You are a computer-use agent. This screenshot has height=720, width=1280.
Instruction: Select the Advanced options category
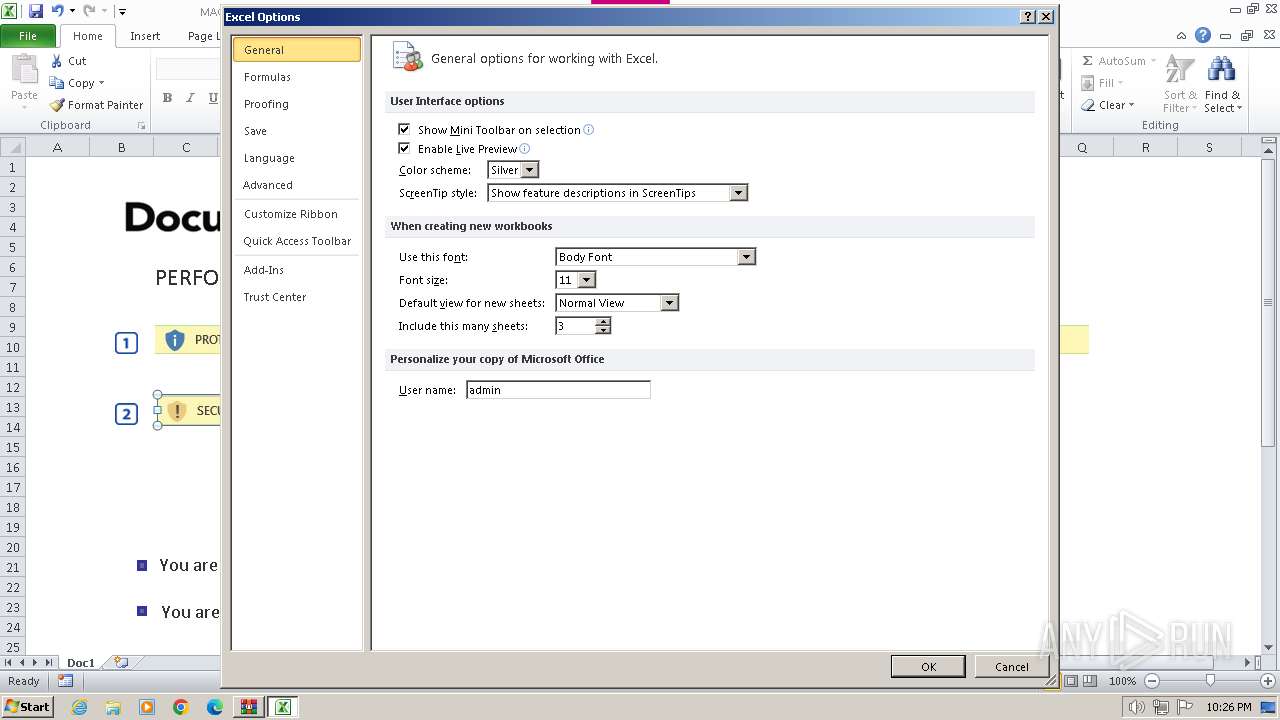click(x=296, y=185)
